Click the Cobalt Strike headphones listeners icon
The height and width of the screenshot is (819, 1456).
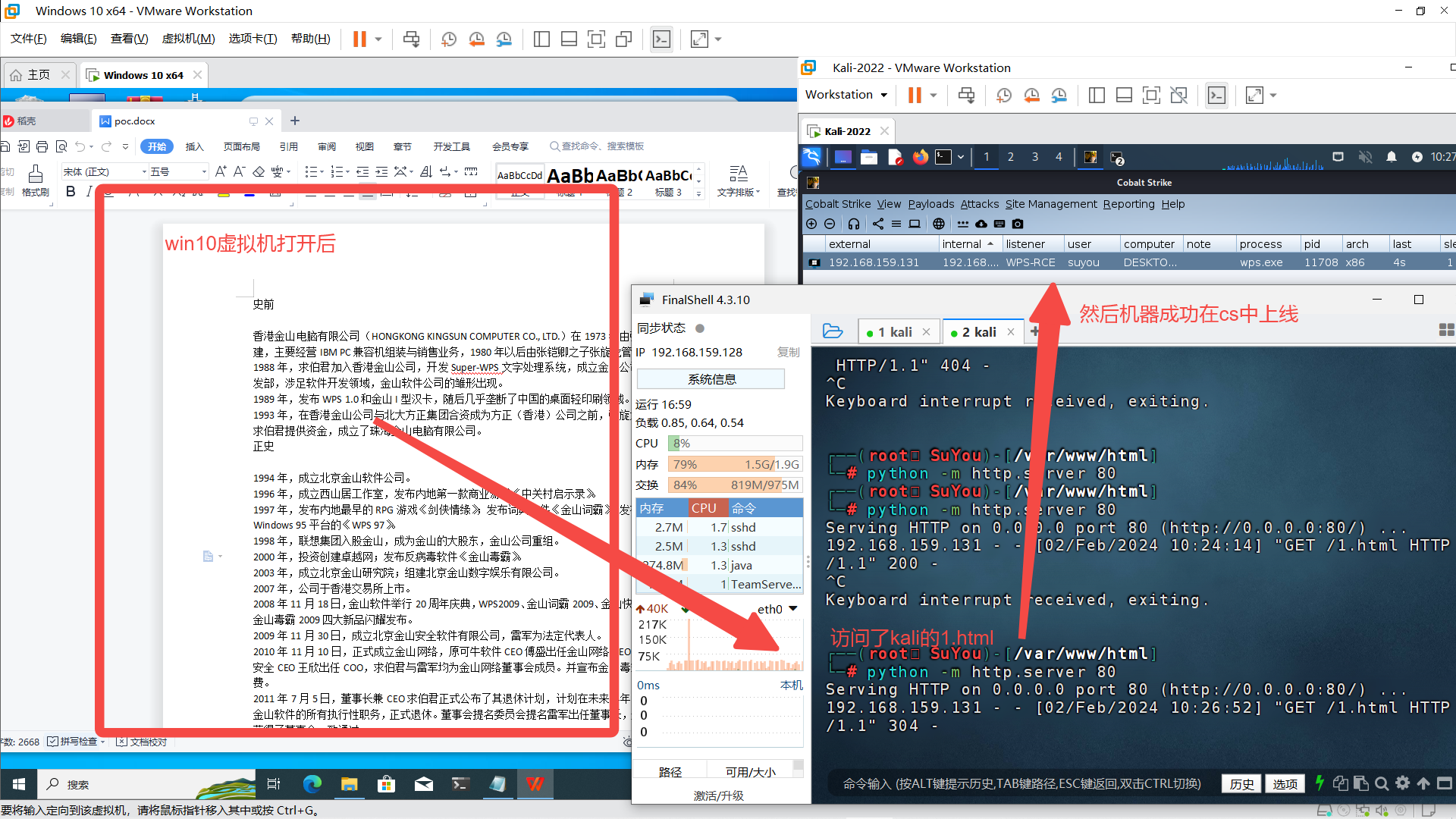[x=854, y=224]
